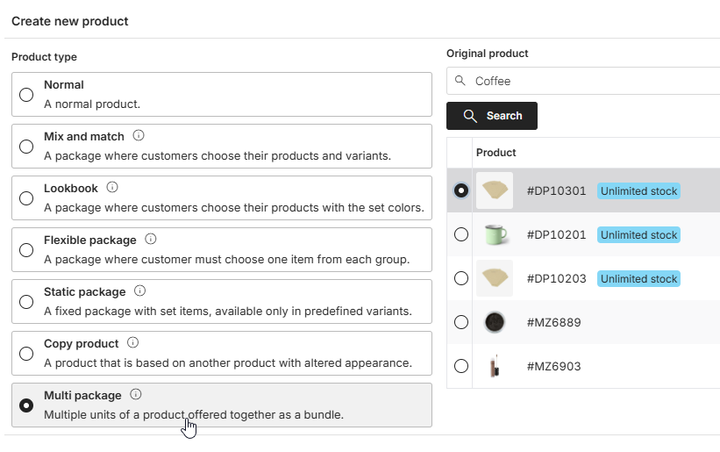Click the #MZ6903 product thumbnail
720x452 pixels.
coord(494,366)
